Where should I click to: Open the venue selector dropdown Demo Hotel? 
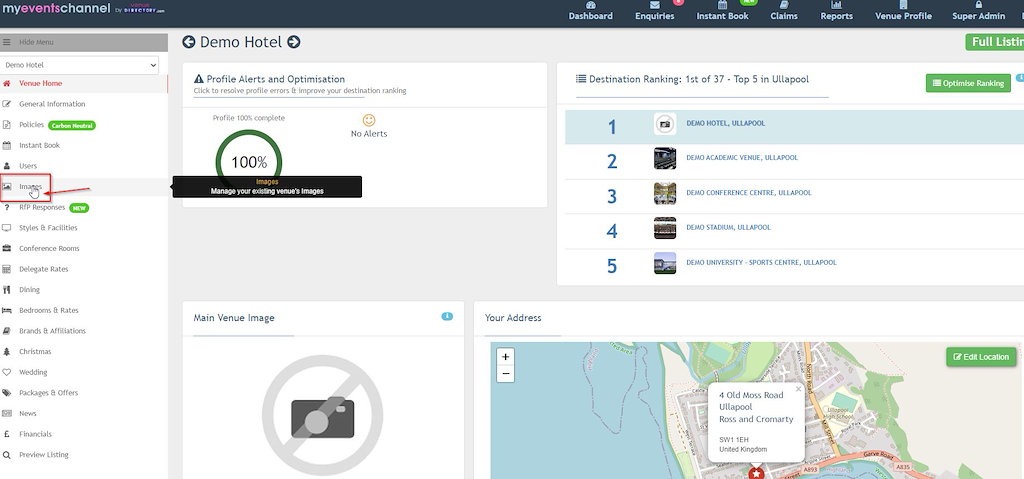click(x=81, y=65)
